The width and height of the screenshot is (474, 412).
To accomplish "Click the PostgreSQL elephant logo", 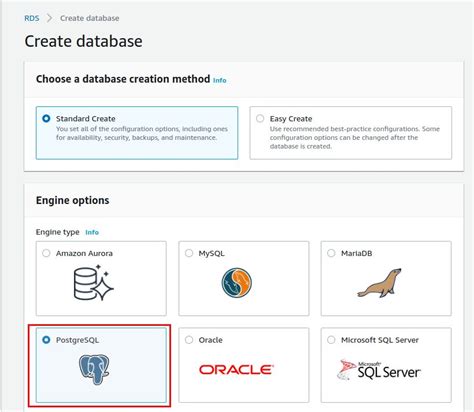I will coord(94,369).
